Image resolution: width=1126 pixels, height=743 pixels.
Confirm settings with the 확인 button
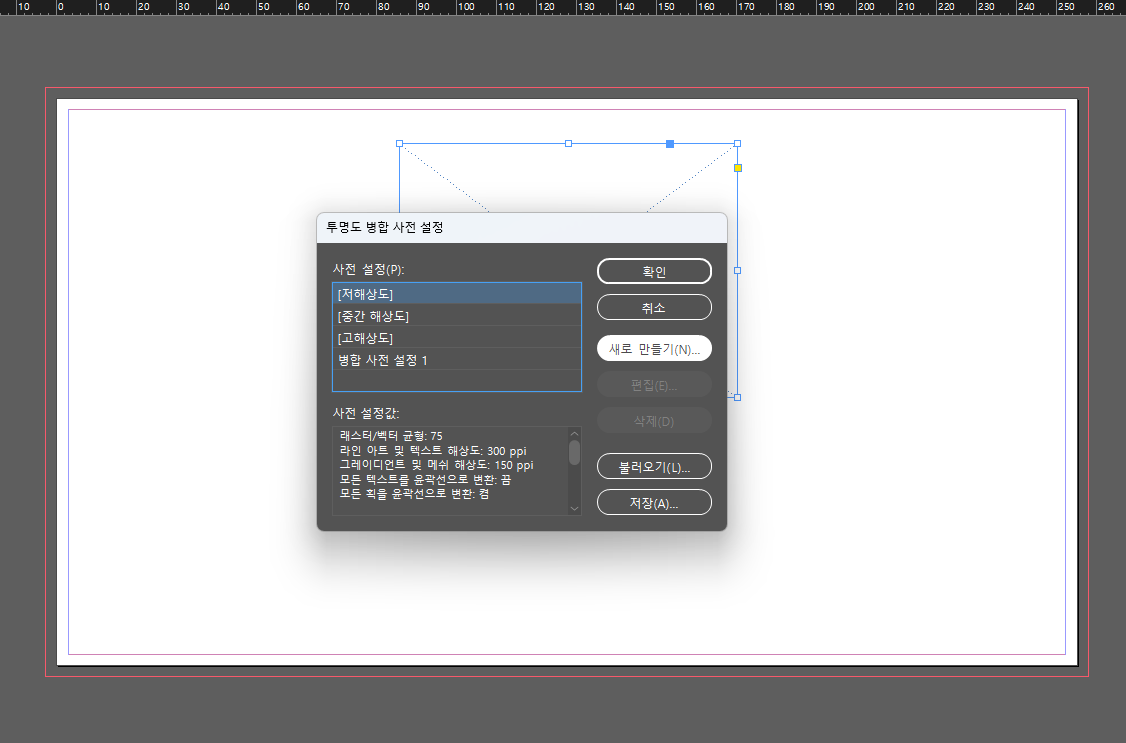click(654, 270)
